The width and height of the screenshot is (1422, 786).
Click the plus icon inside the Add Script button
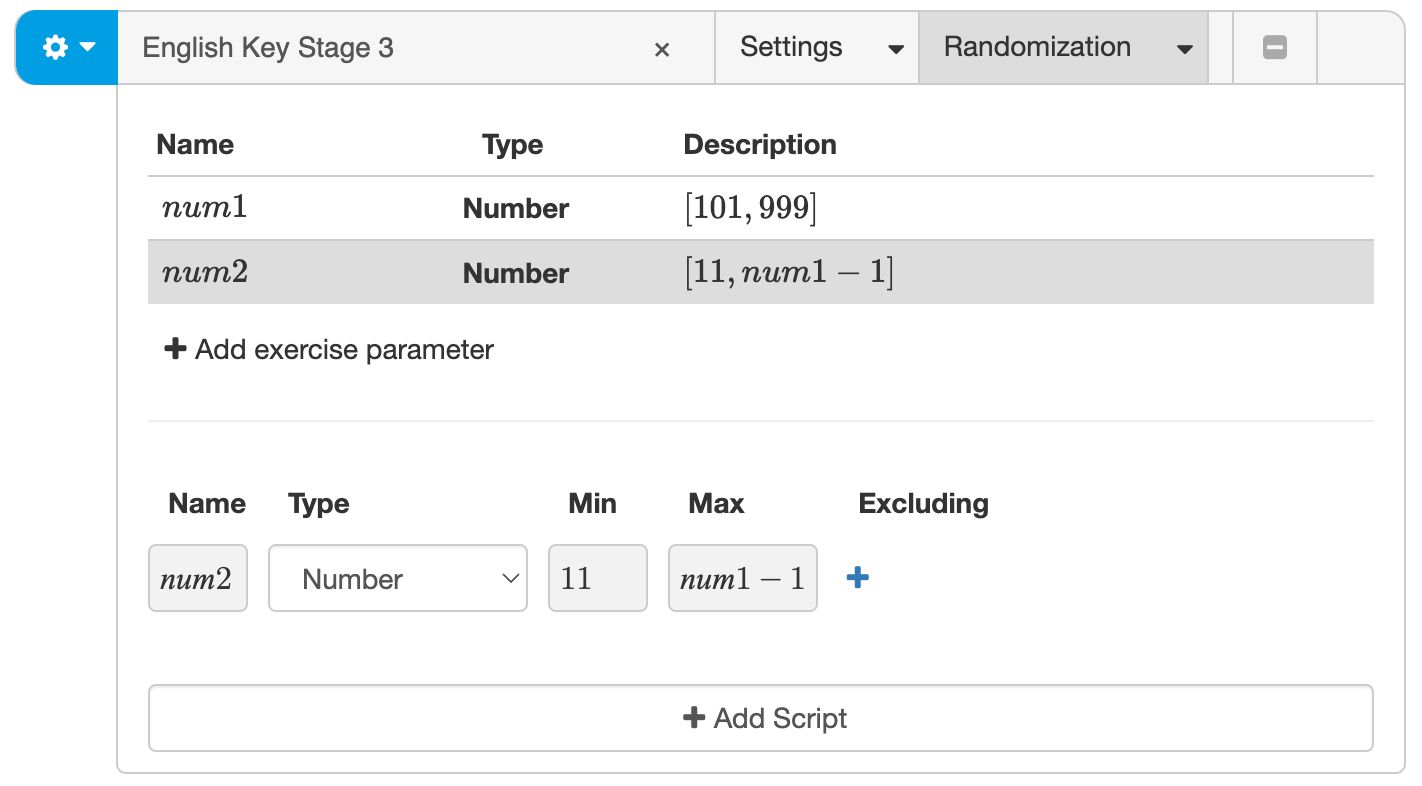pos(693,717)
